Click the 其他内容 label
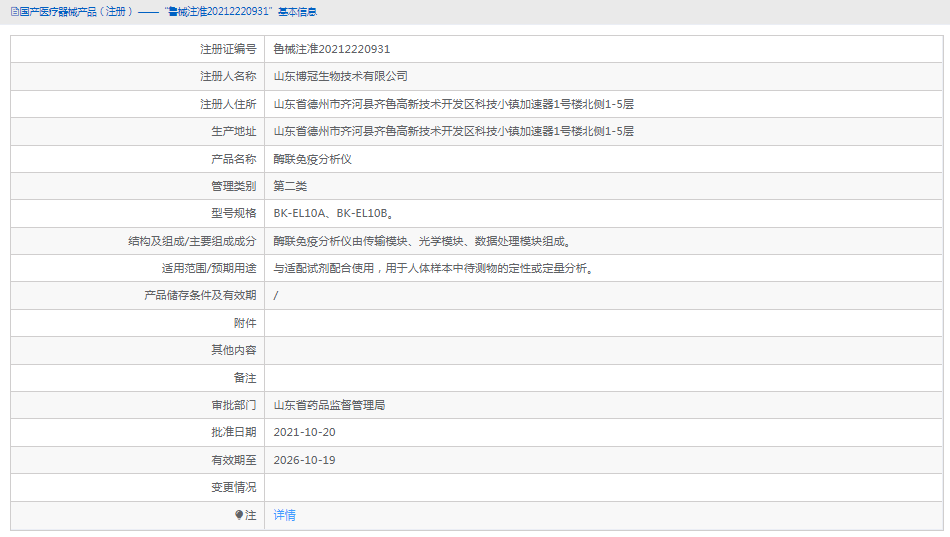The height and width of the screenshot is (537, 950). click(234, 350)
